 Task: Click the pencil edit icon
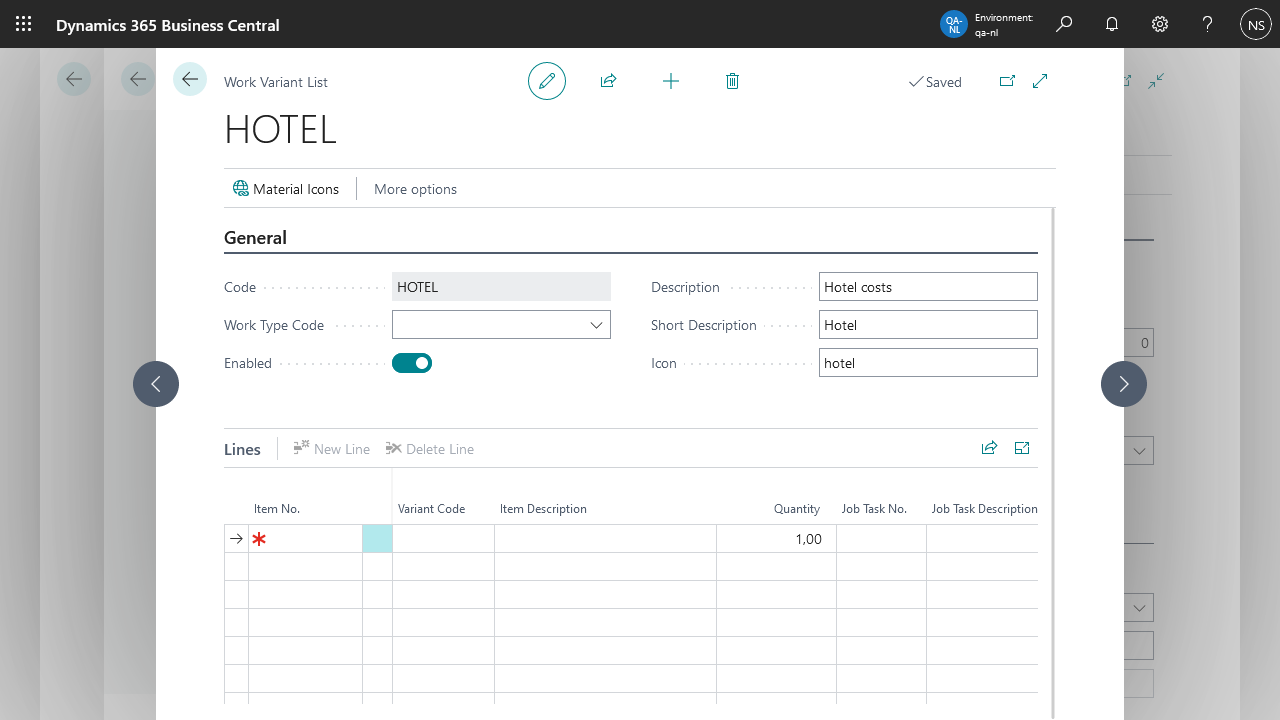pyautogui.click(x=547, y=81)
